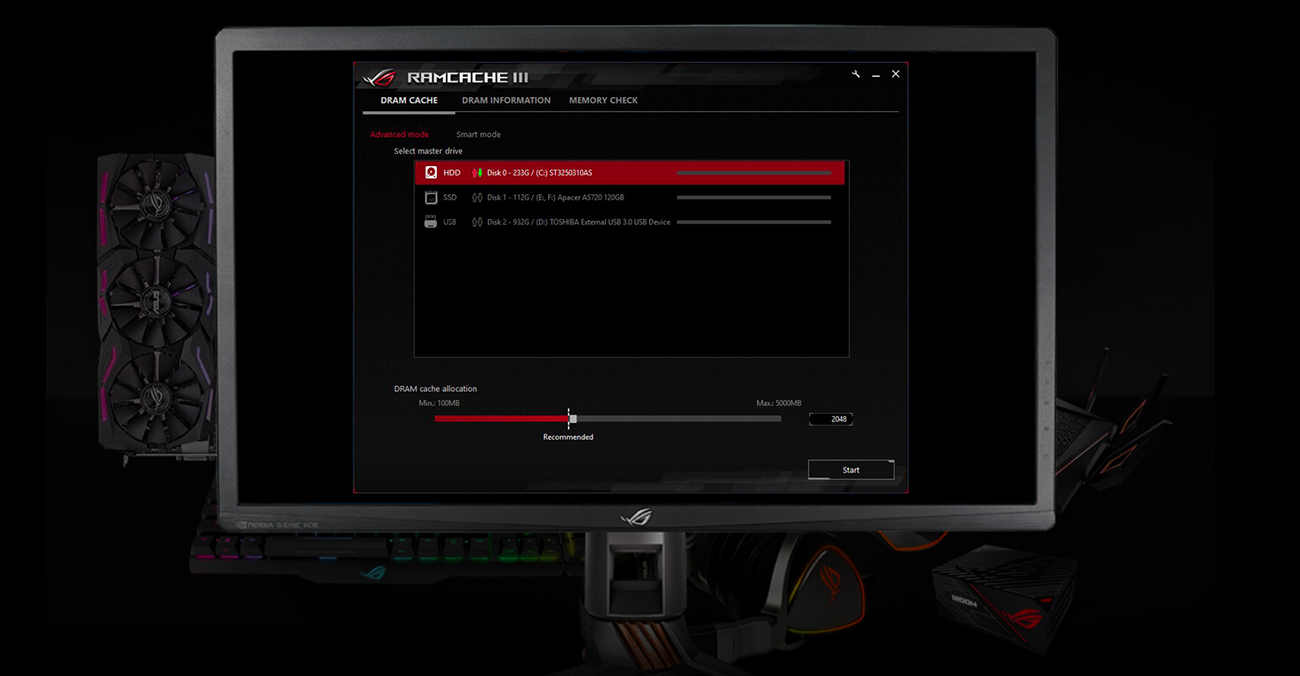Click the DRAM cache allocation slider handle
The width and height of the screenshot is (1300, 676).
coord(572,419)
